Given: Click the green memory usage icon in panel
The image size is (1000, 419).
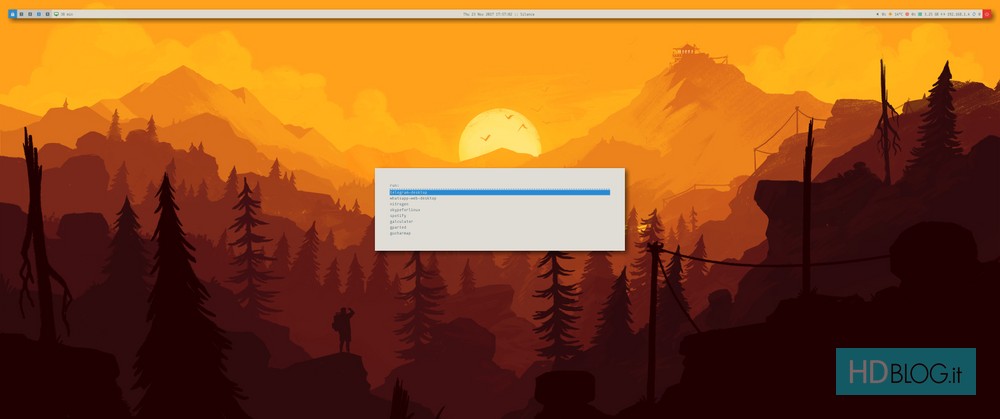Looking at the screenshot, I should tap(920, 14).
